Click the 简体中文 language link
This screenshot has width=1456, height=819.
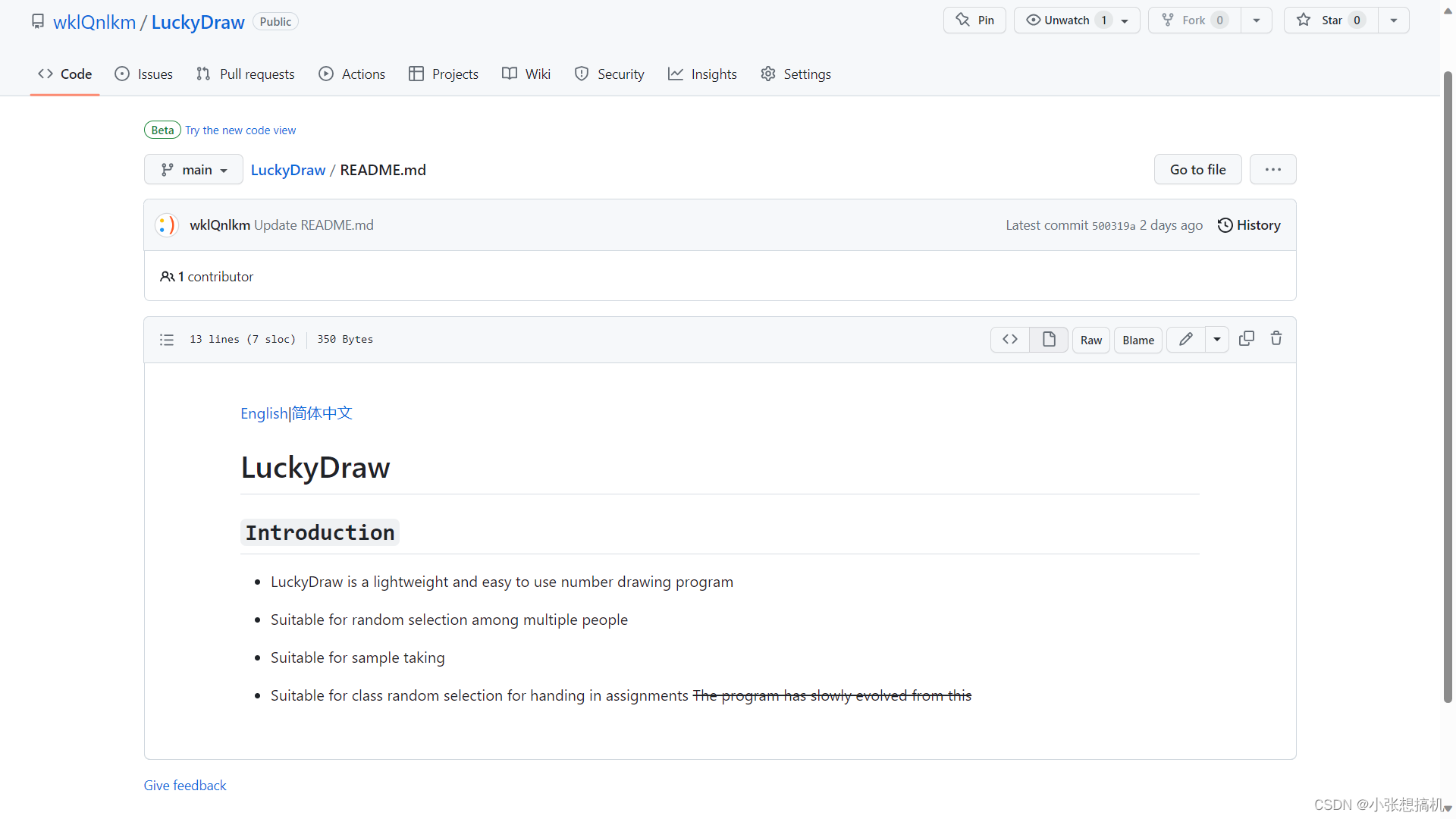coord(322,413)
